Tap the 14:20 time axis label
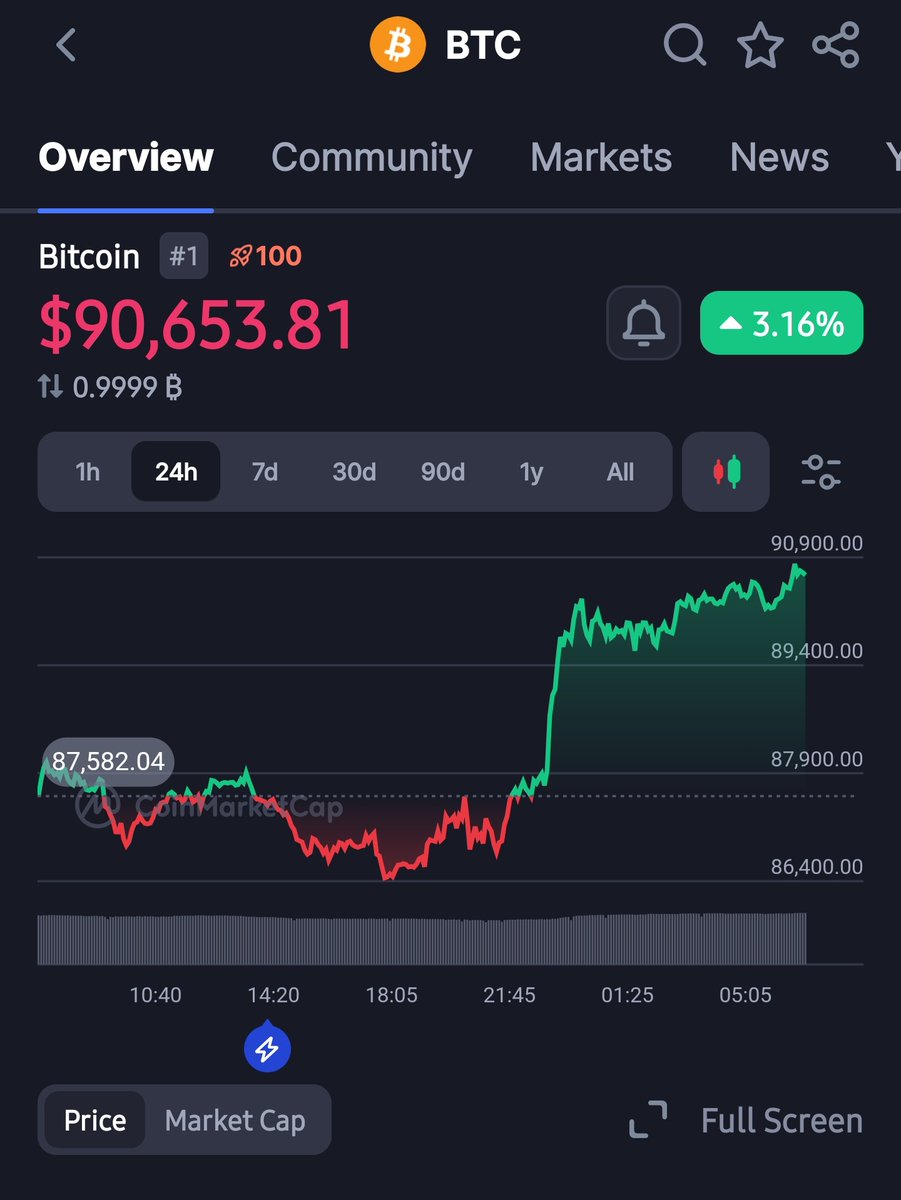The image size is (901, 1200). click(273, 995)
